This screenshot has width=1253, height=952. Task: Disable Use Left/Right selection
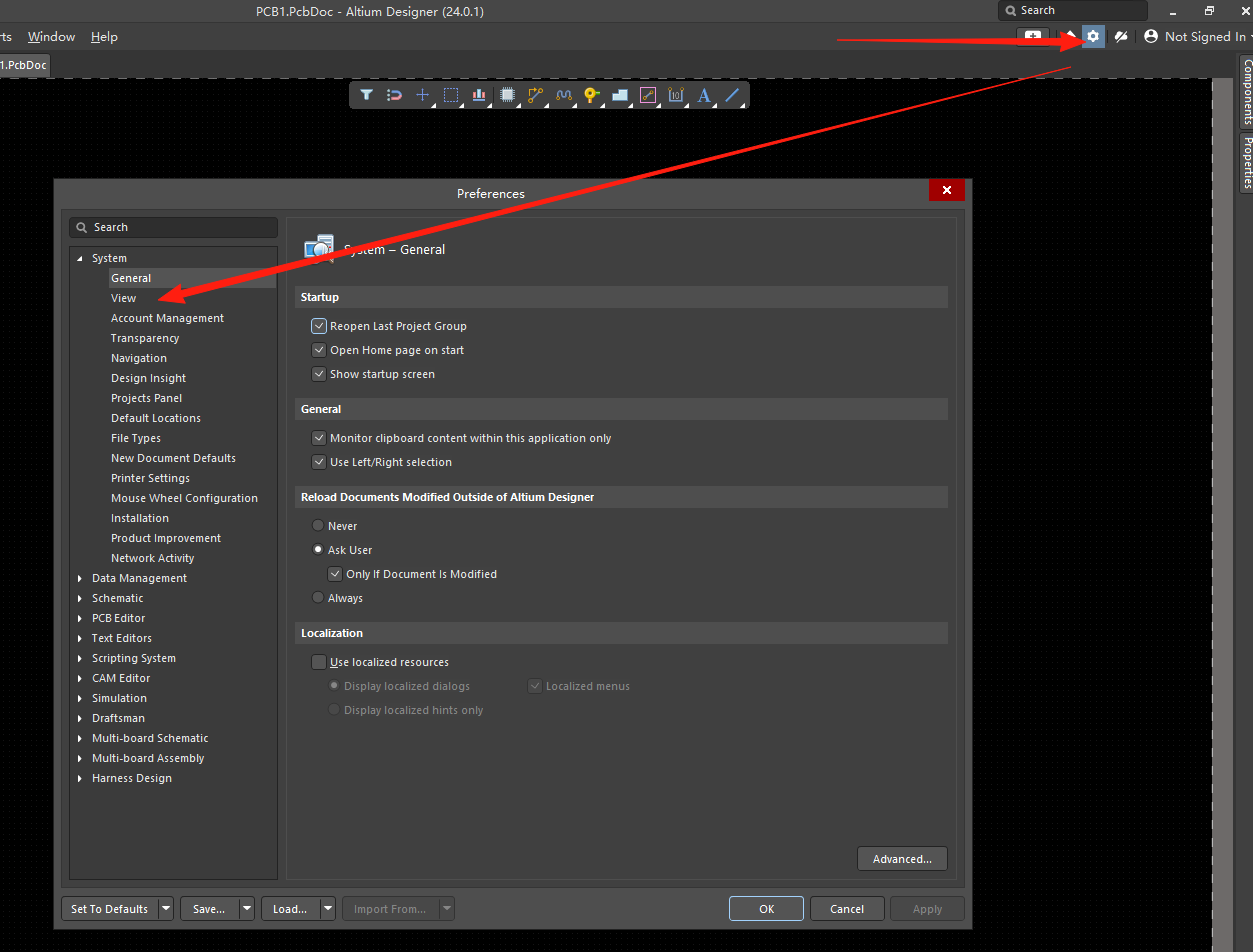(319, 462)
